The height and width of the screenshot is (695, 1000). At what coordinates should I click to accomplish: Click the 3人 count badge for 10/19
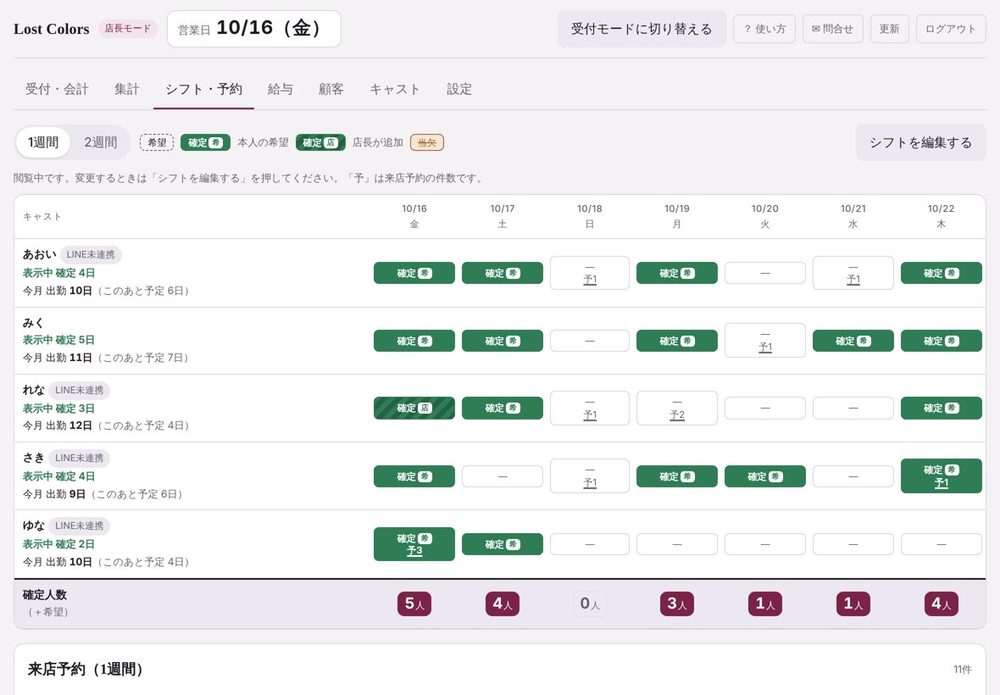coord(677,603)
